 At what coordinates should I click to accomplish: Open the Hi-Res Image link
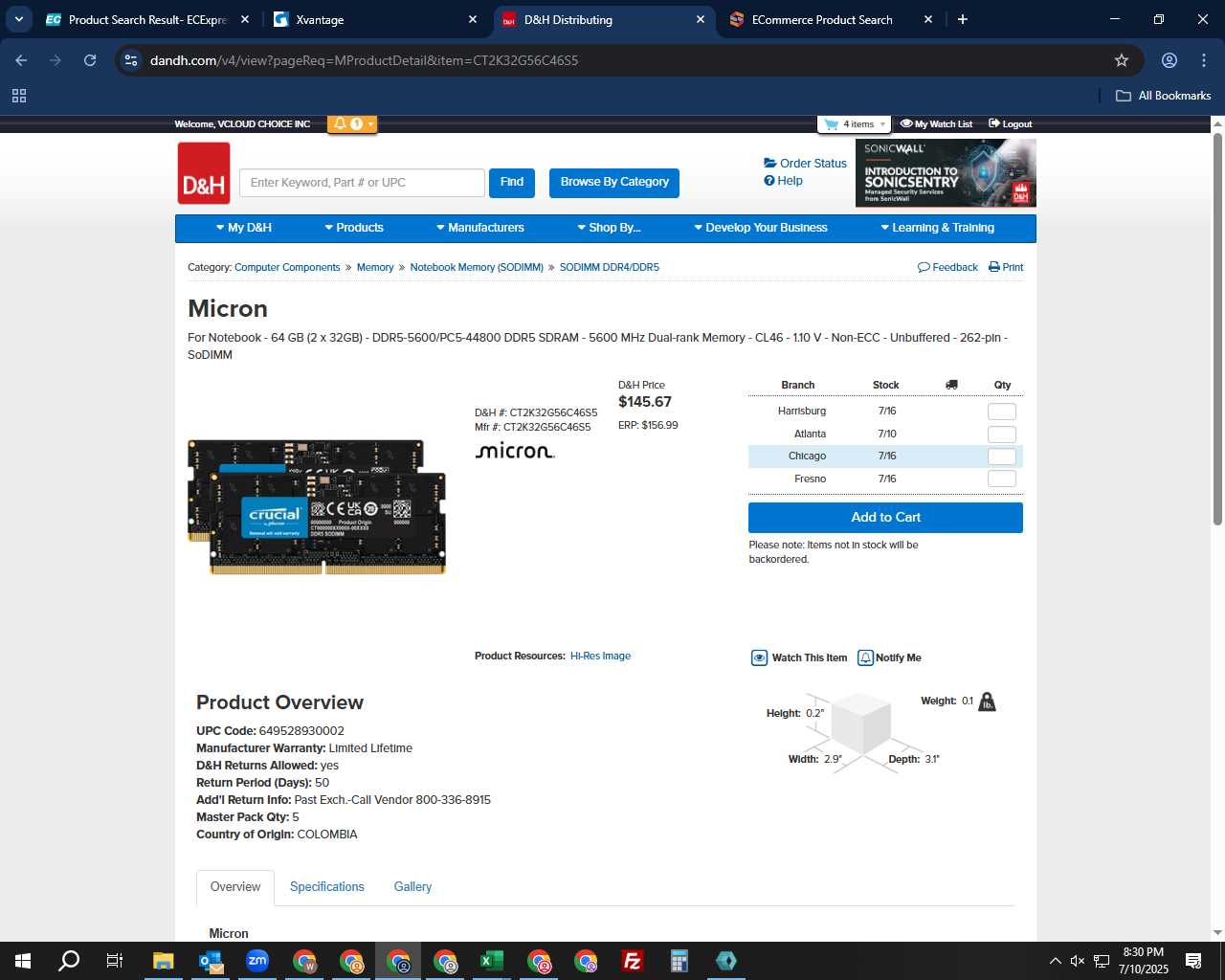(600, 657)
